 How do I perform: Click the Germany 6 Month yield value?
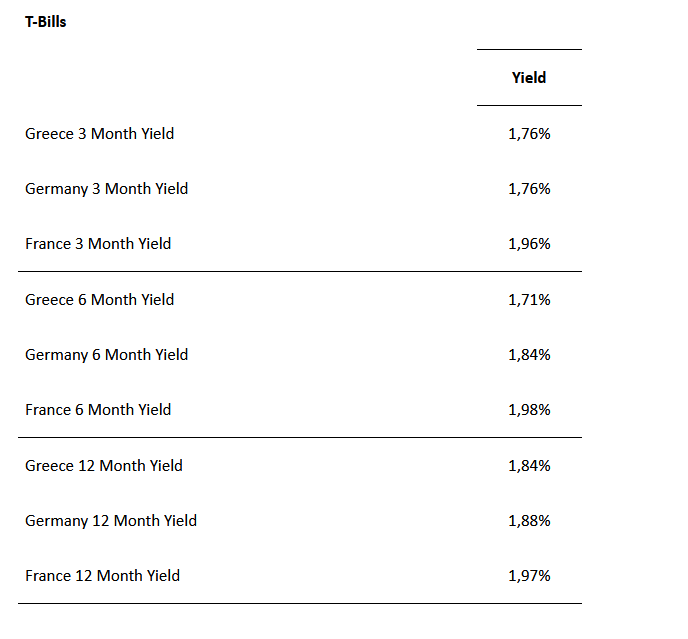[529, 354]
